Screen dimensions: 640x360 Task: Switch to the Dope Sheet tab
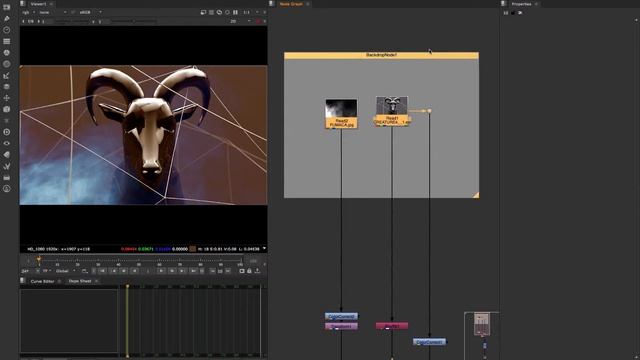pyautogui.click(x=80, y=281)
